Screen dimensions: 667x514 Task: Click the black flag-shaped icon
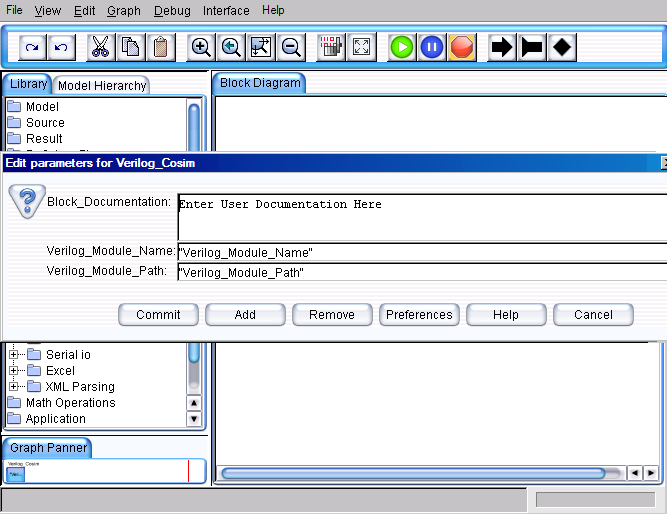point(532,47)
